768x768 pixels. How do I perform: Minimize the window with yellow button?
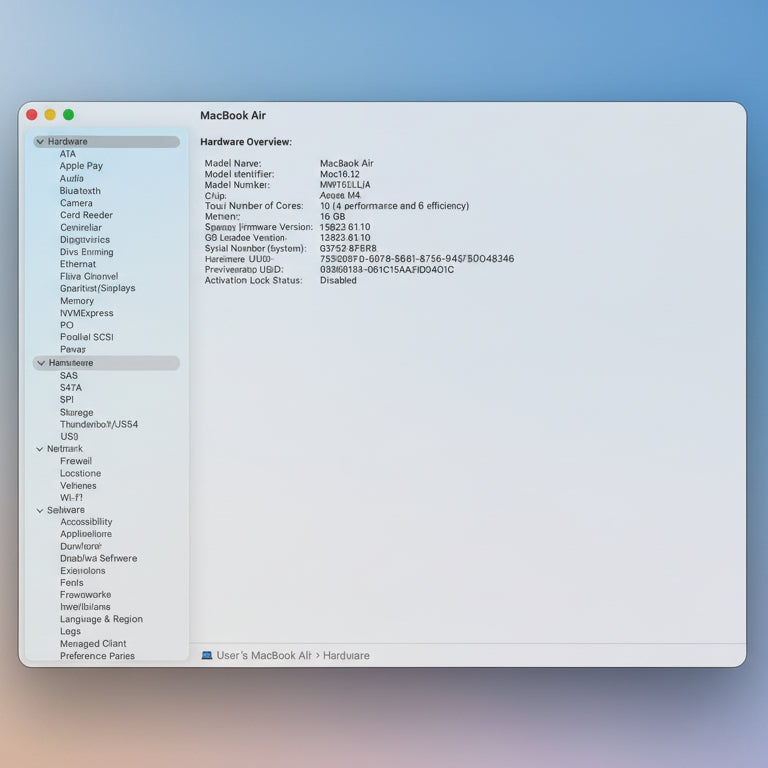pos(50,115)
